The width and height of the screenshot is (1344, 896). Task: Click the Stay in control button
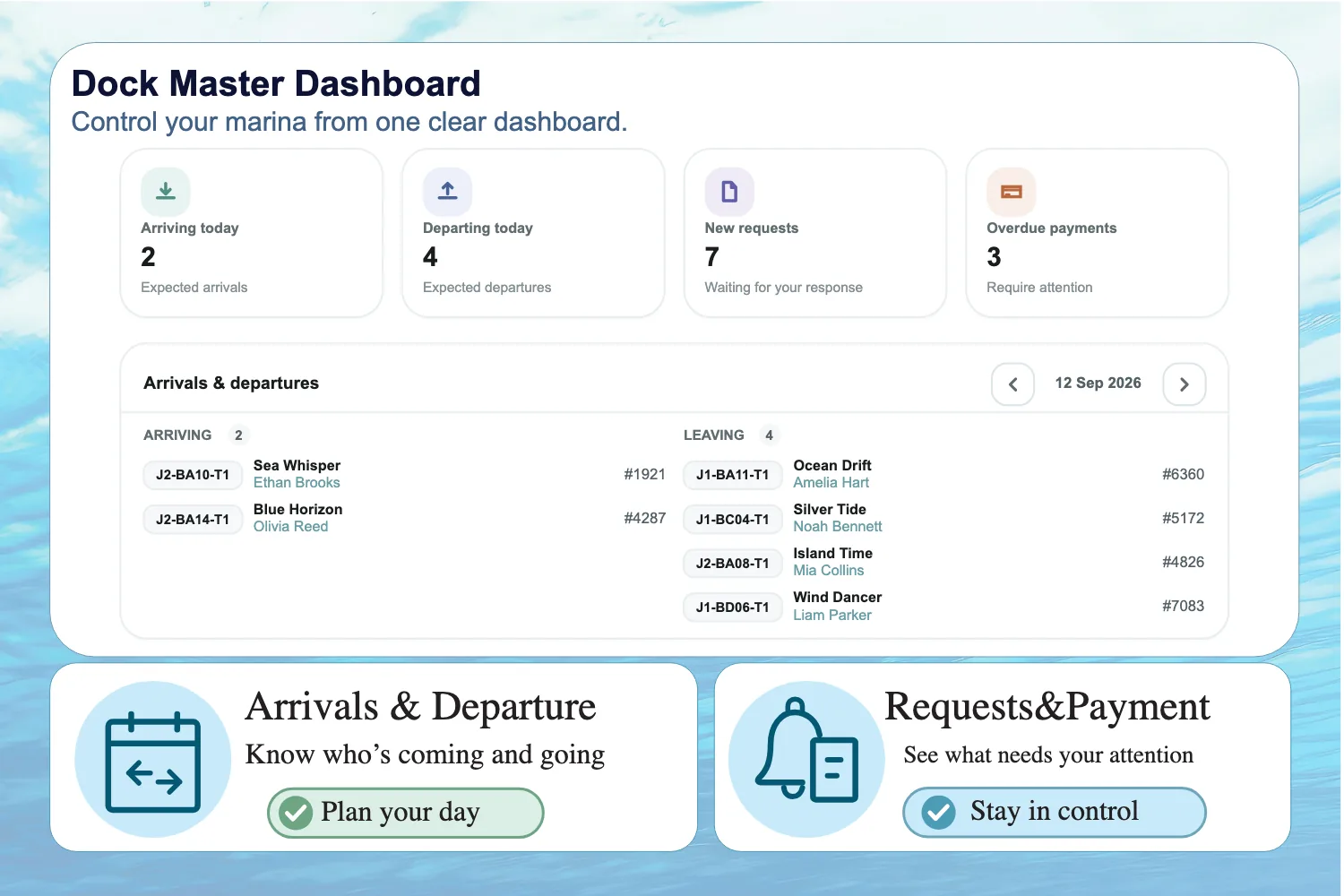pyautogui.click(x=1055, y=813)
